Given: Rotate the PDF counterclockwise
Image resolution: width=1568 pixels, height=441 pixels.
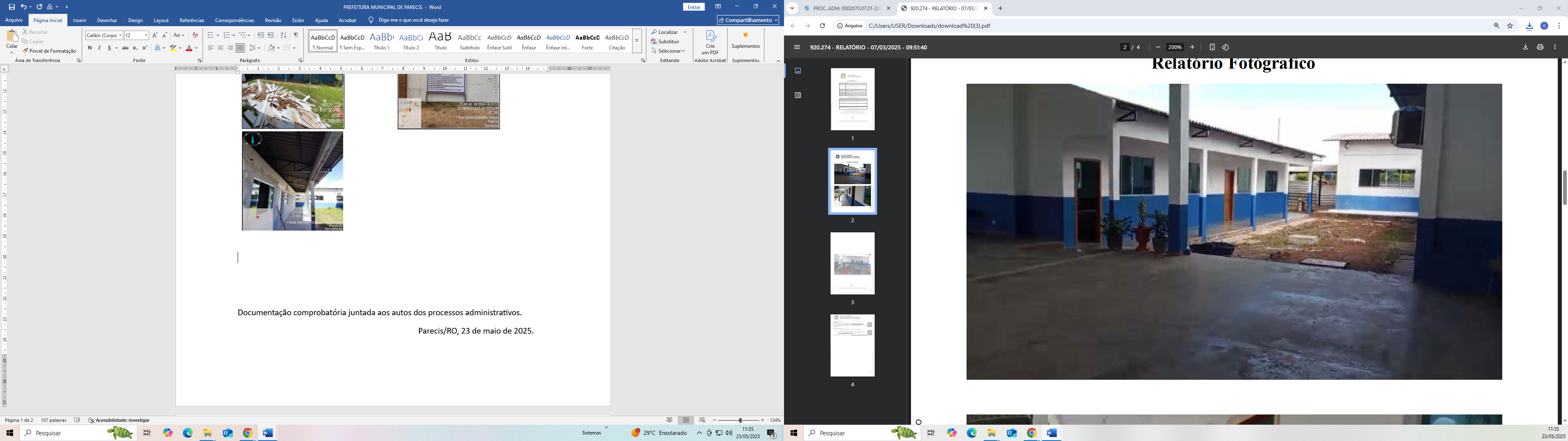Looking at the screenshot, I should point(1226,47).
